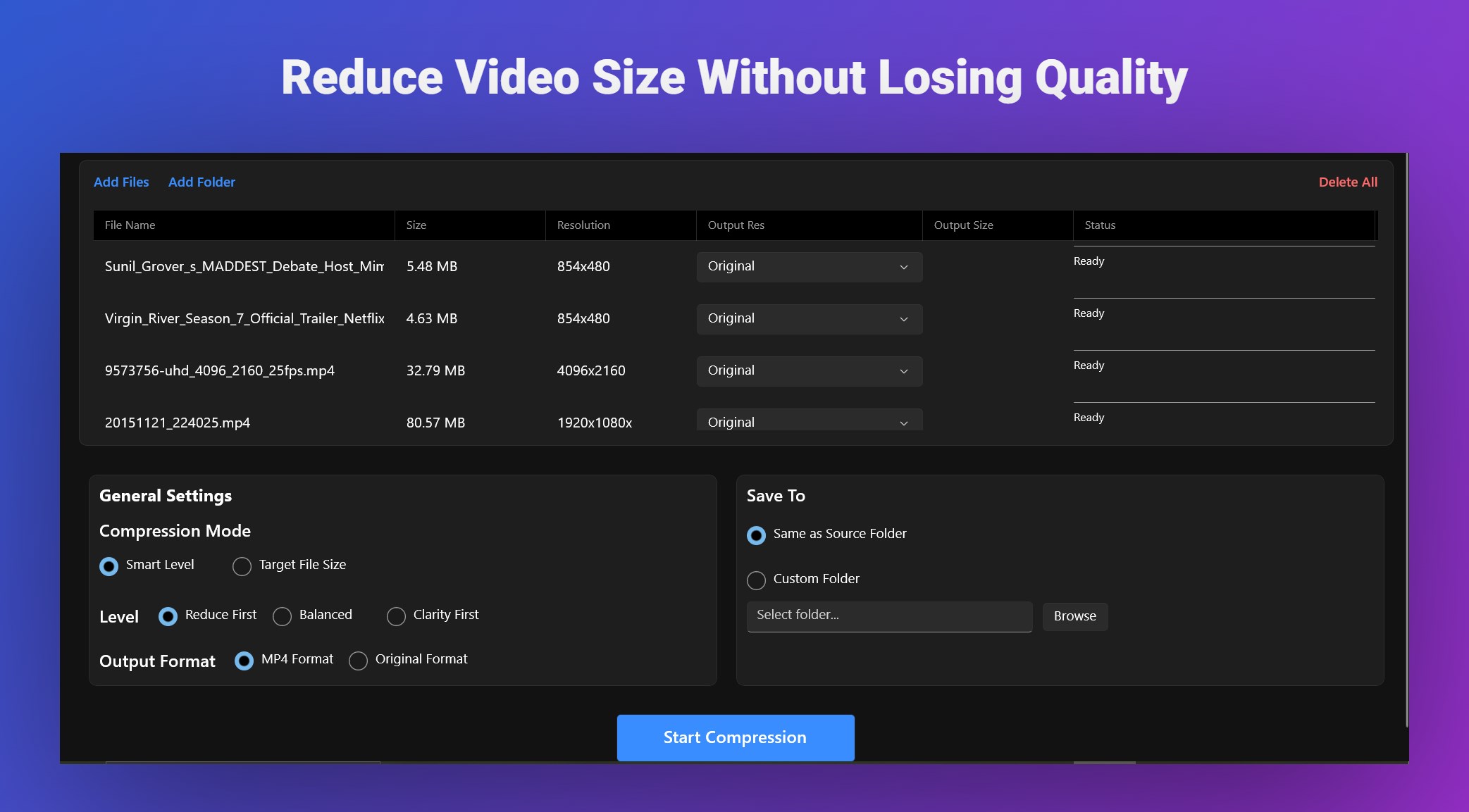This screenshot has height=812, width=1469.
Task: Click the Add Files link
Action: click(x=121, y=182)
